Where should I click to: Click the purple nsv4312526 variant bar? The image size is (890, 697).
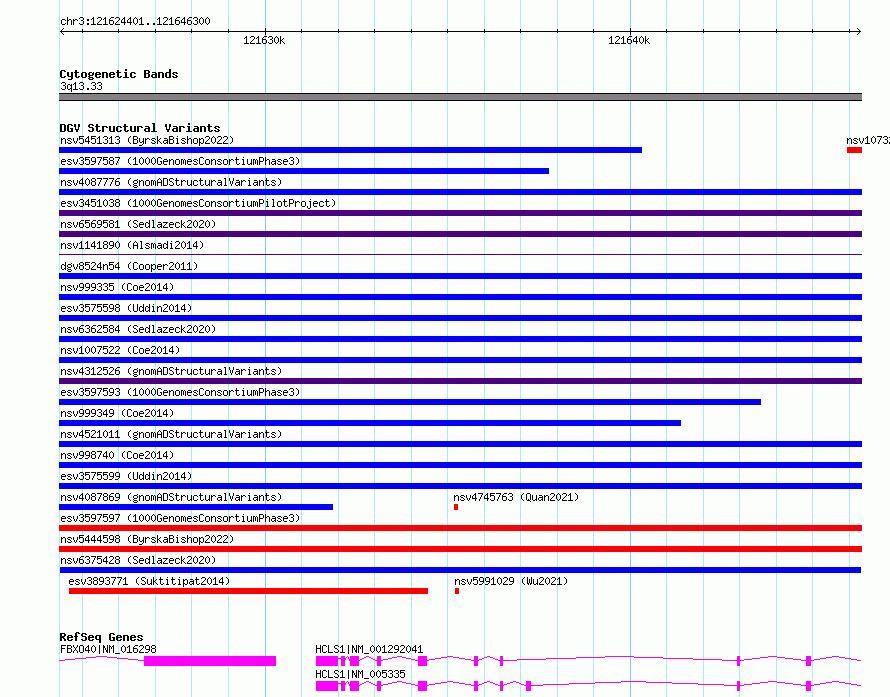click(x=460, y=381)
